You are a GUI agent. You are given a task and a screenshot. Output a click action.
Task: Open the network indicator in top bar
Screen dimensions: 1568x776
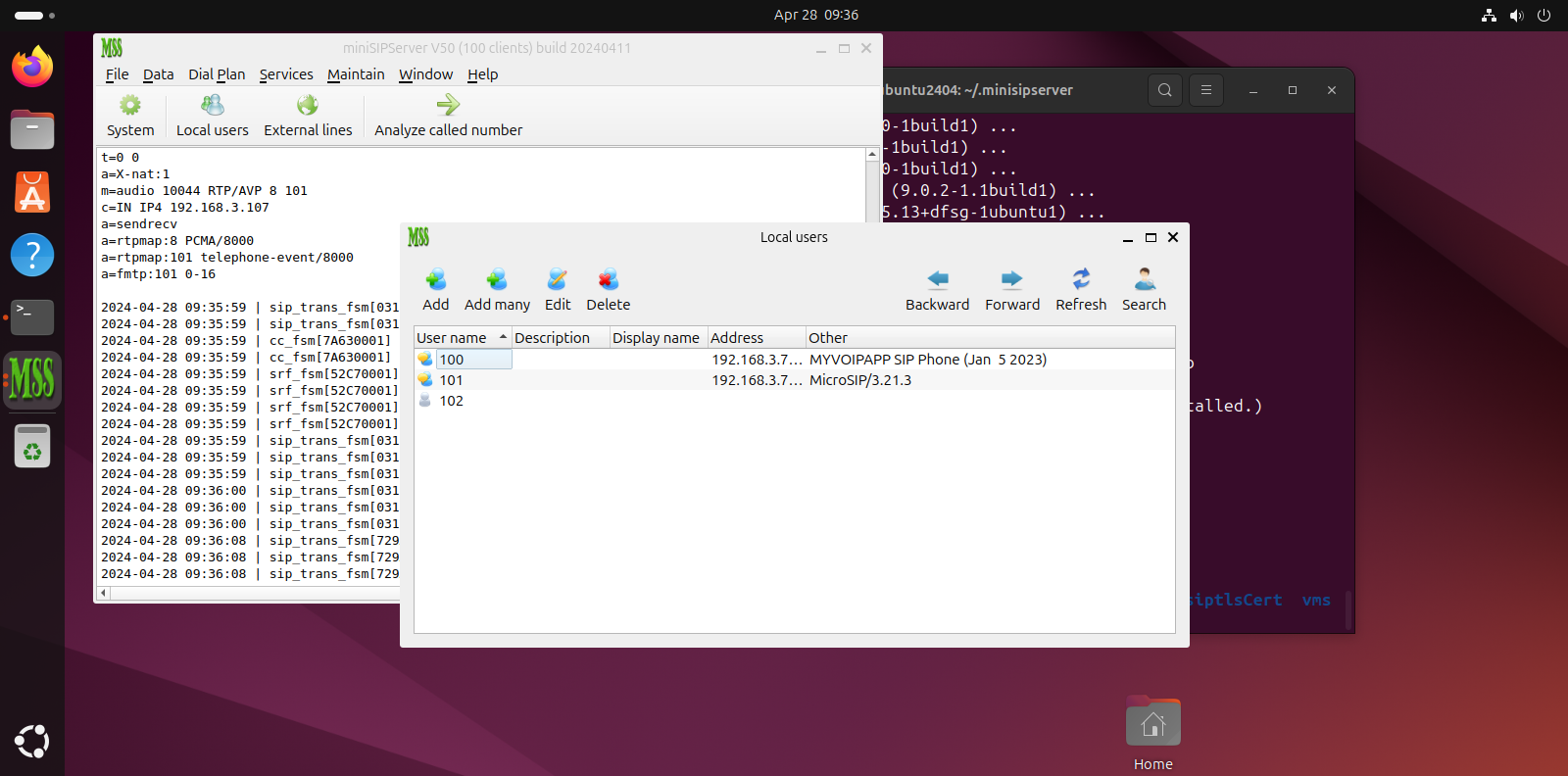click(1489, 15)
